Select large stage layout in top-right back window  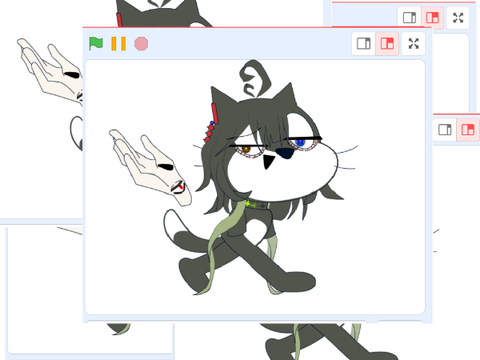click(x=432, y=18)
